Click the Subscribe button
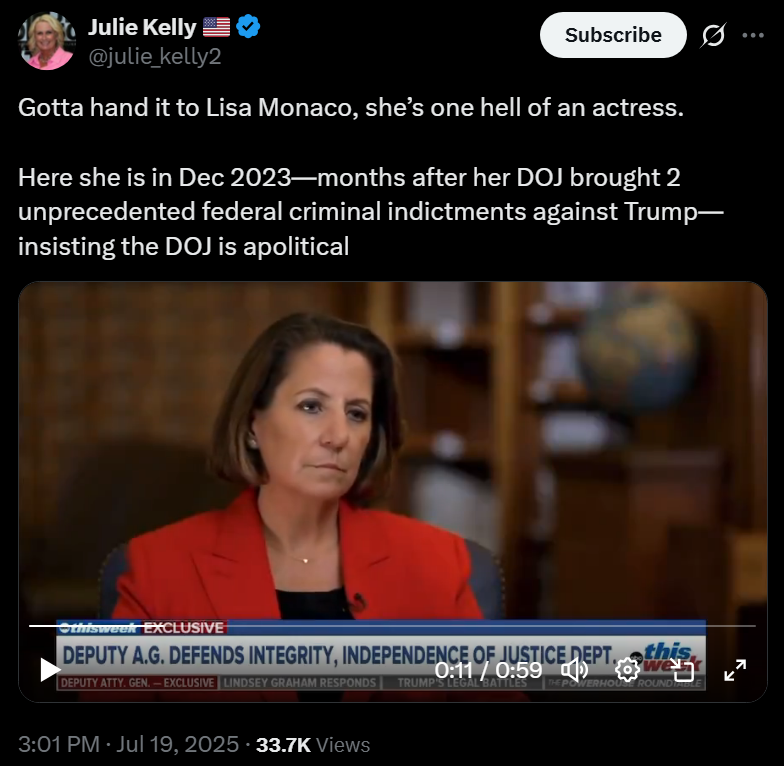This screenshot has width=784, height=766. click(x=613, y=35)
